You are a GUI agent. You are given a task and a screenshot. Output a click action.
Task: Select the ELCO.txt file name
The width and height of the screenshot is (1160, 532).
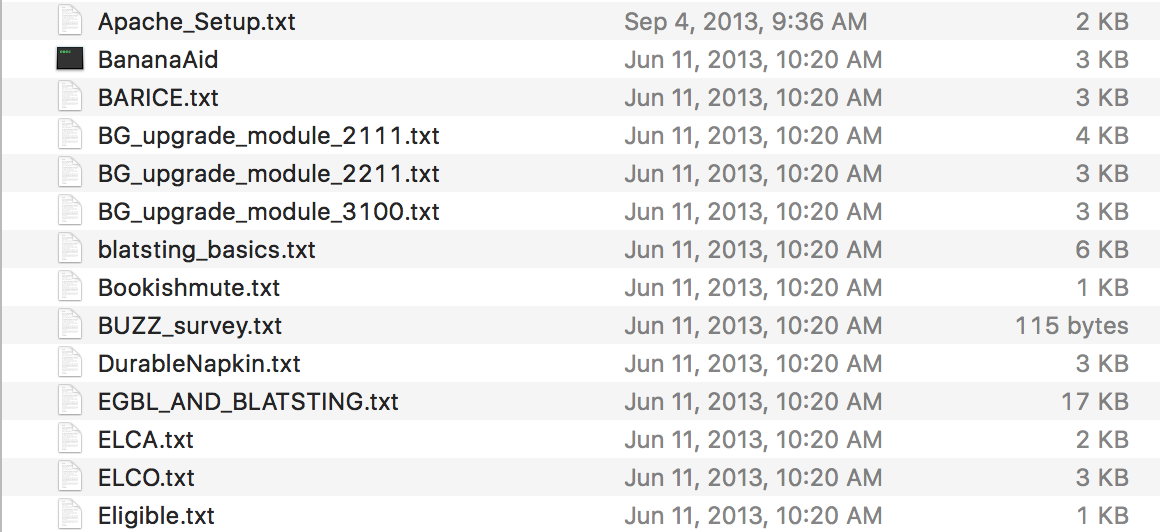coord(146,478)
